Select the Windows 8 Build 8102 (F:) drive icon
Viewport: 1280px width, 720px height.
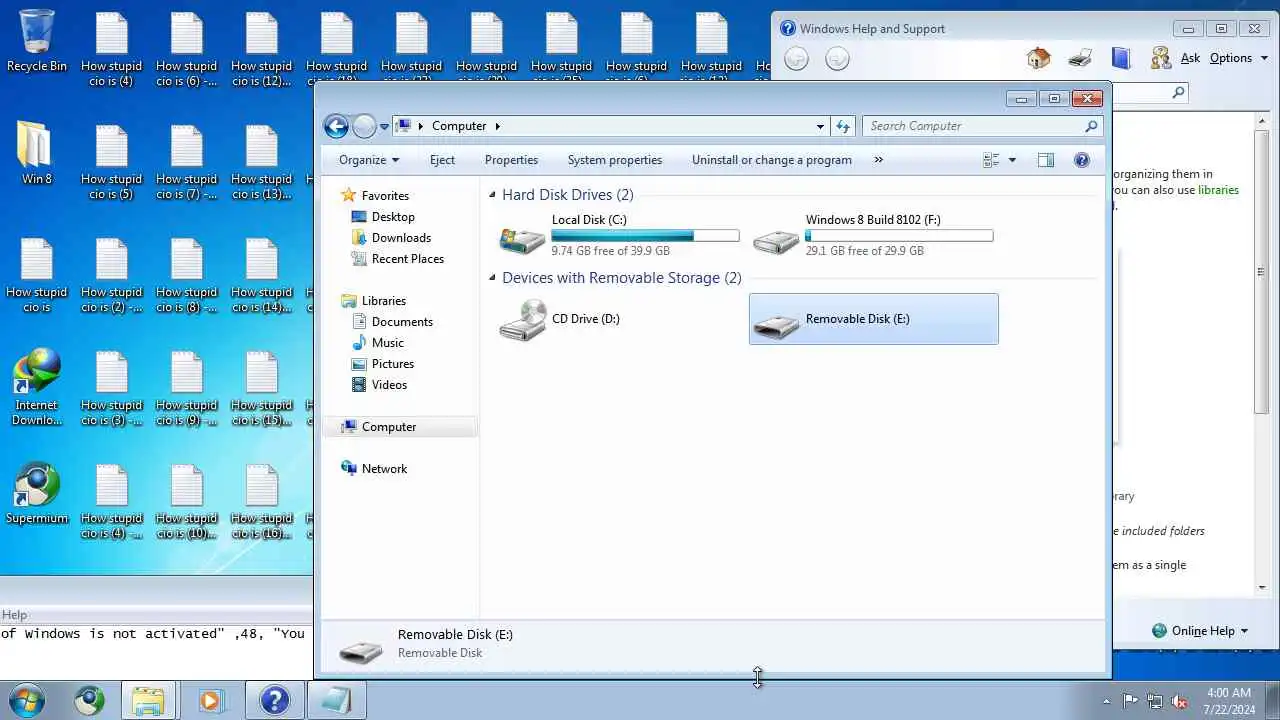[x=776, y=240]
